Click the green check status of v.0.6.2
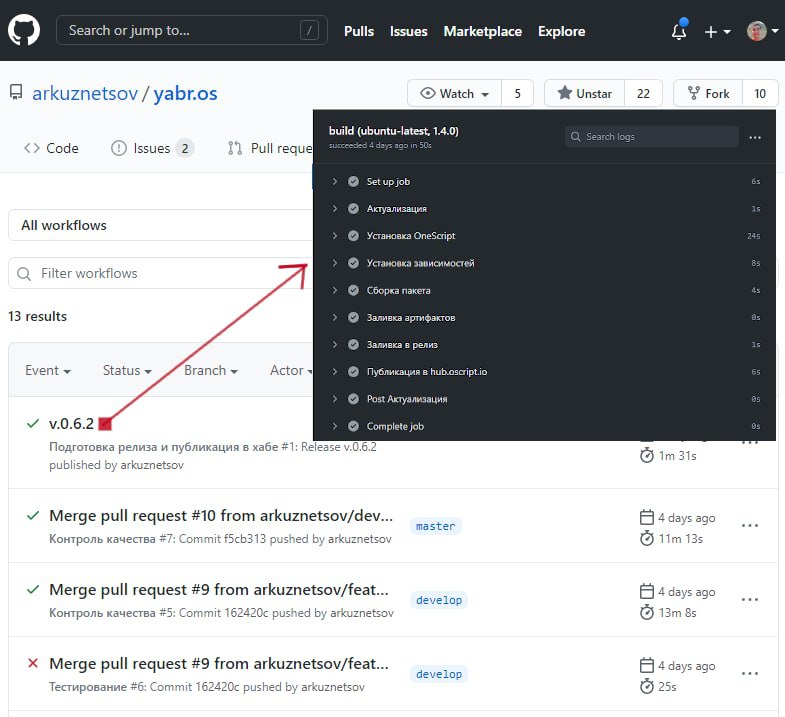The height and width of the screenshot is (717, 785). point(33,424)
